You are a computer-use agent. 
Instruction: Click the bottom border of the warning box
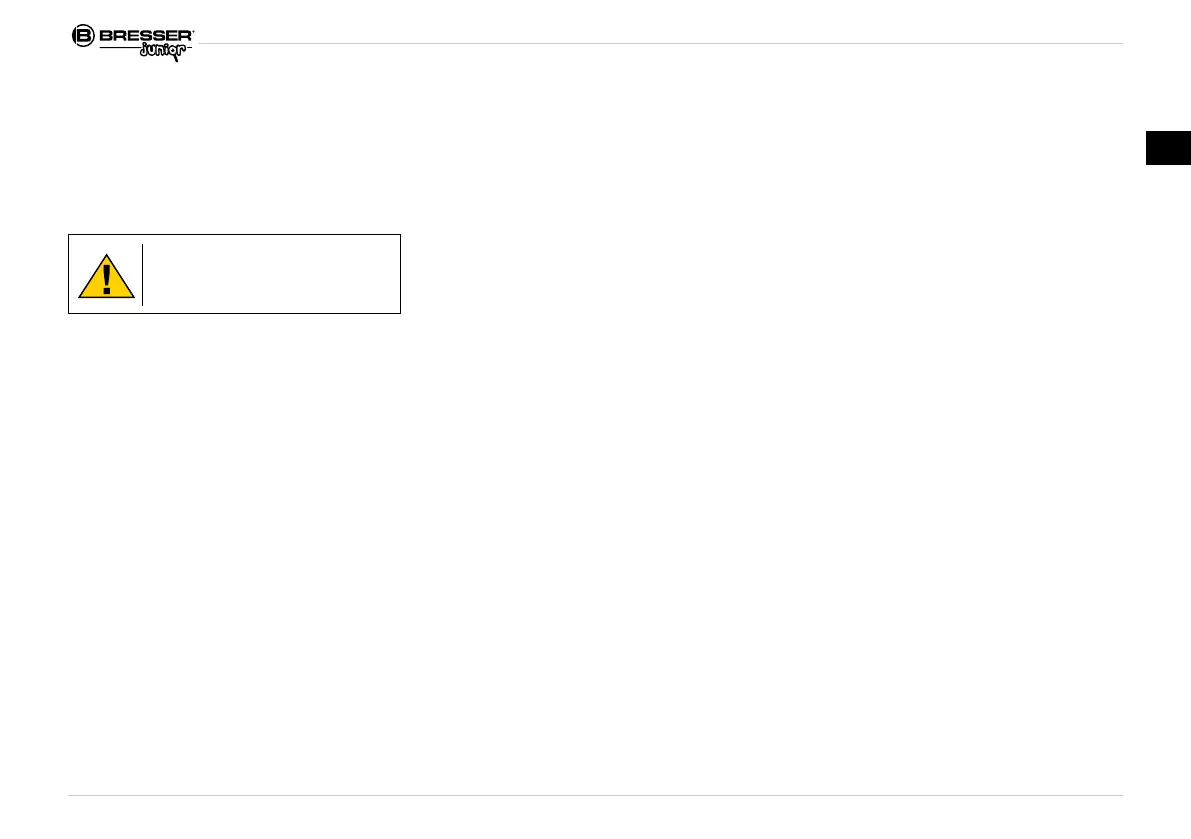(234, 313)
